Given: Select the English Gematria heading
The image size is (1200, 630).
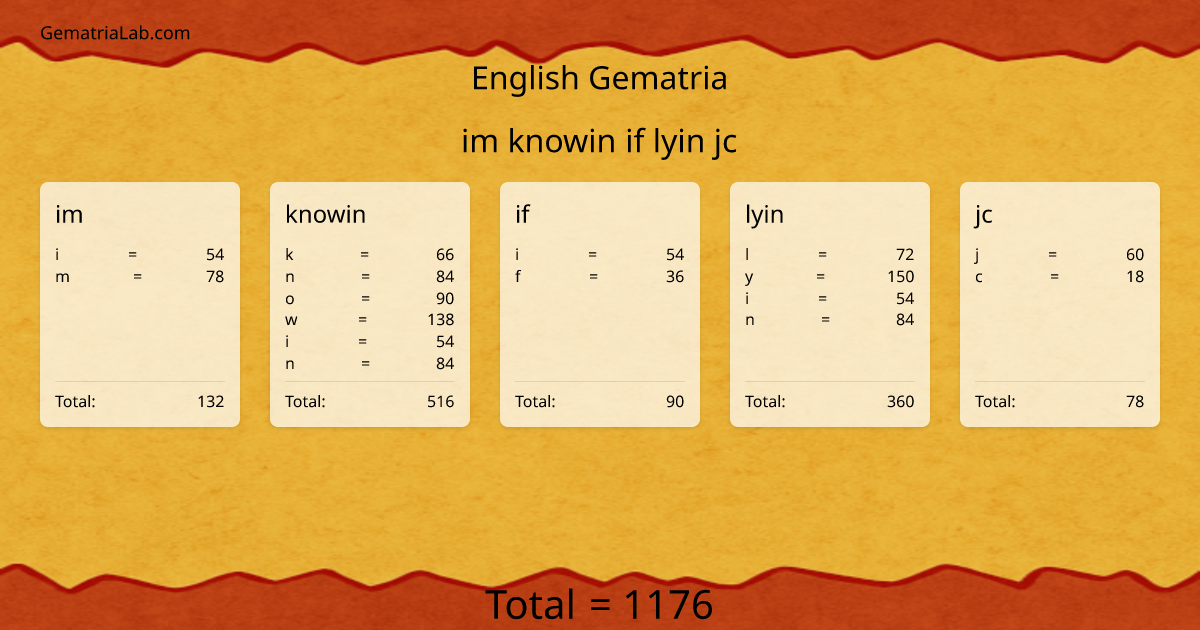Looking at the screenshot, I should point(599,78).
